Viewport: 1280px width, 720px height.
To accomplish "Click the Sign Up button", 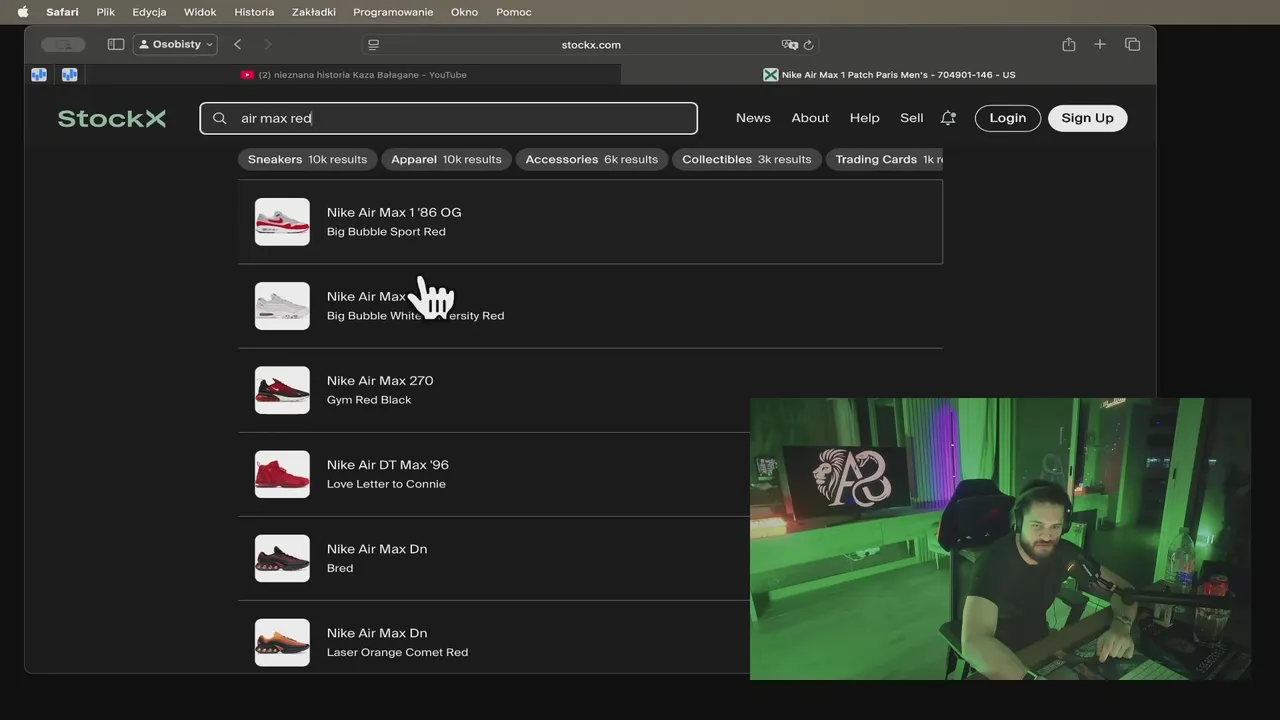I will pos(1087,118).
